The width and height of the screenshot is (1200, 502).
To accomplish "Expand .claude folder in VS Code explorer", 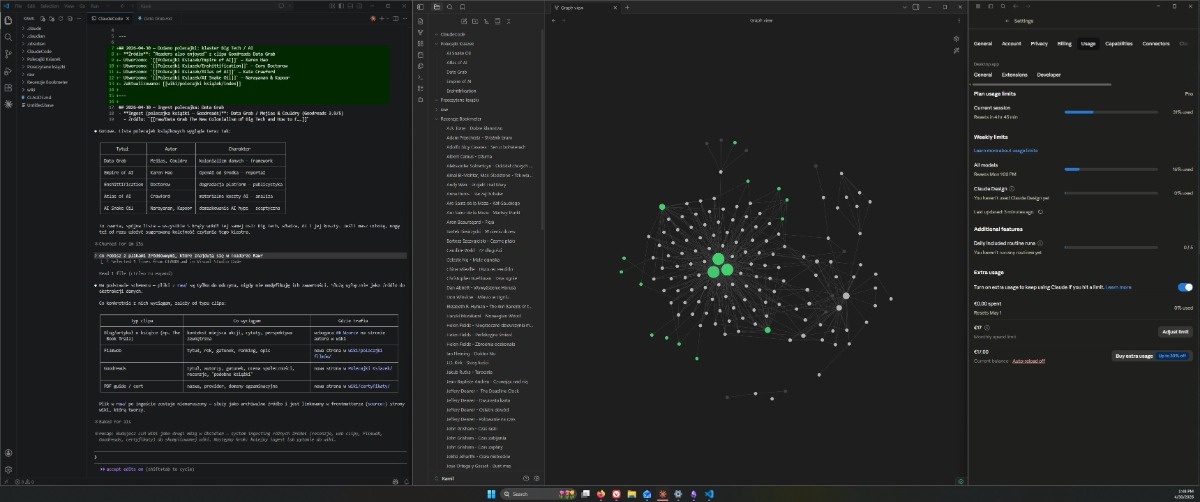I will coord(35,29).
